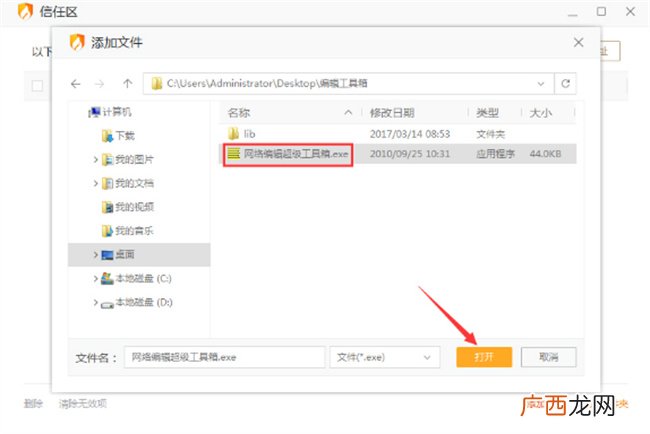Open the 文件(*.exe) type dropdown
The height and width of the screenshot is (434, 650).
(x=385, y=357)
